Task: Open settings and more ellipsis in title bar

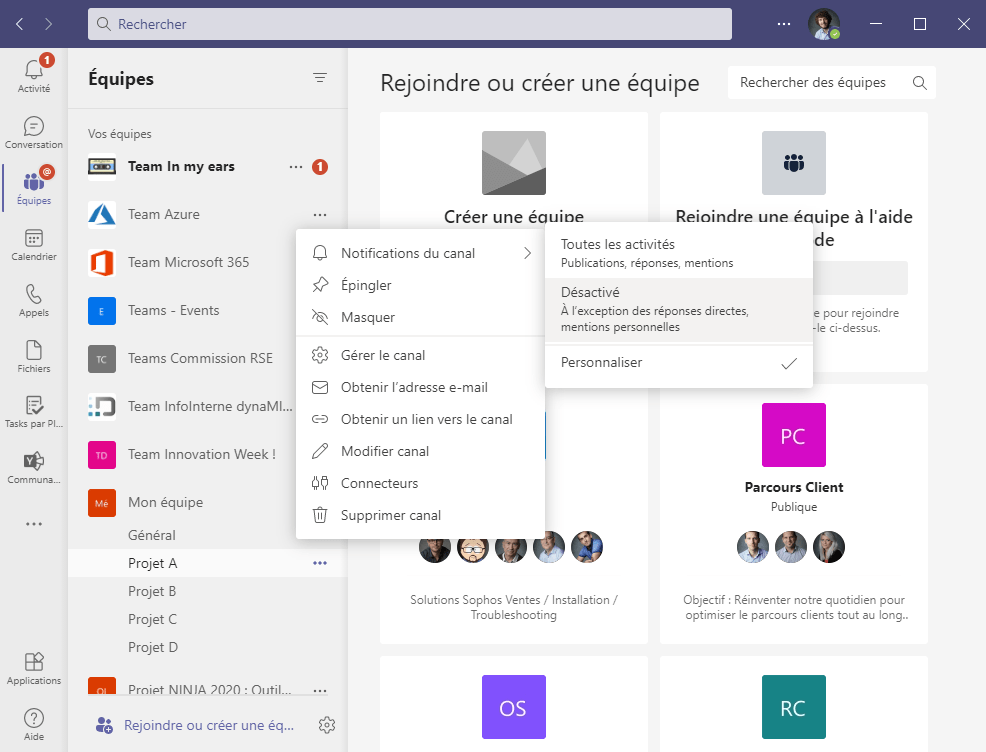Action: pos(784,24)
